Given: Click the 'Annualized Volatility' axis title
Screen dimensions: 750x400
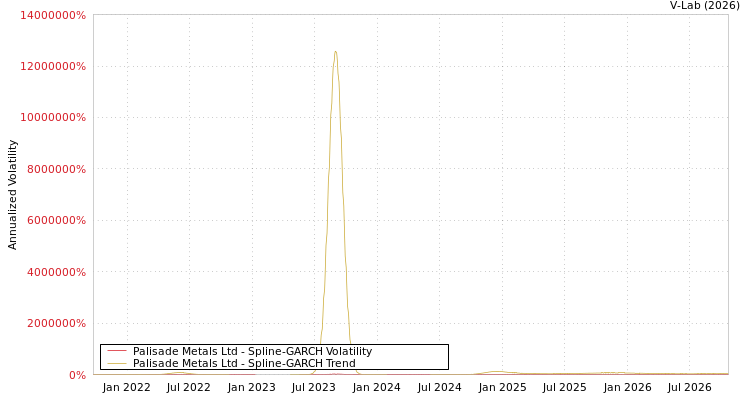Looking at the screenshot, I should [12, 195].
